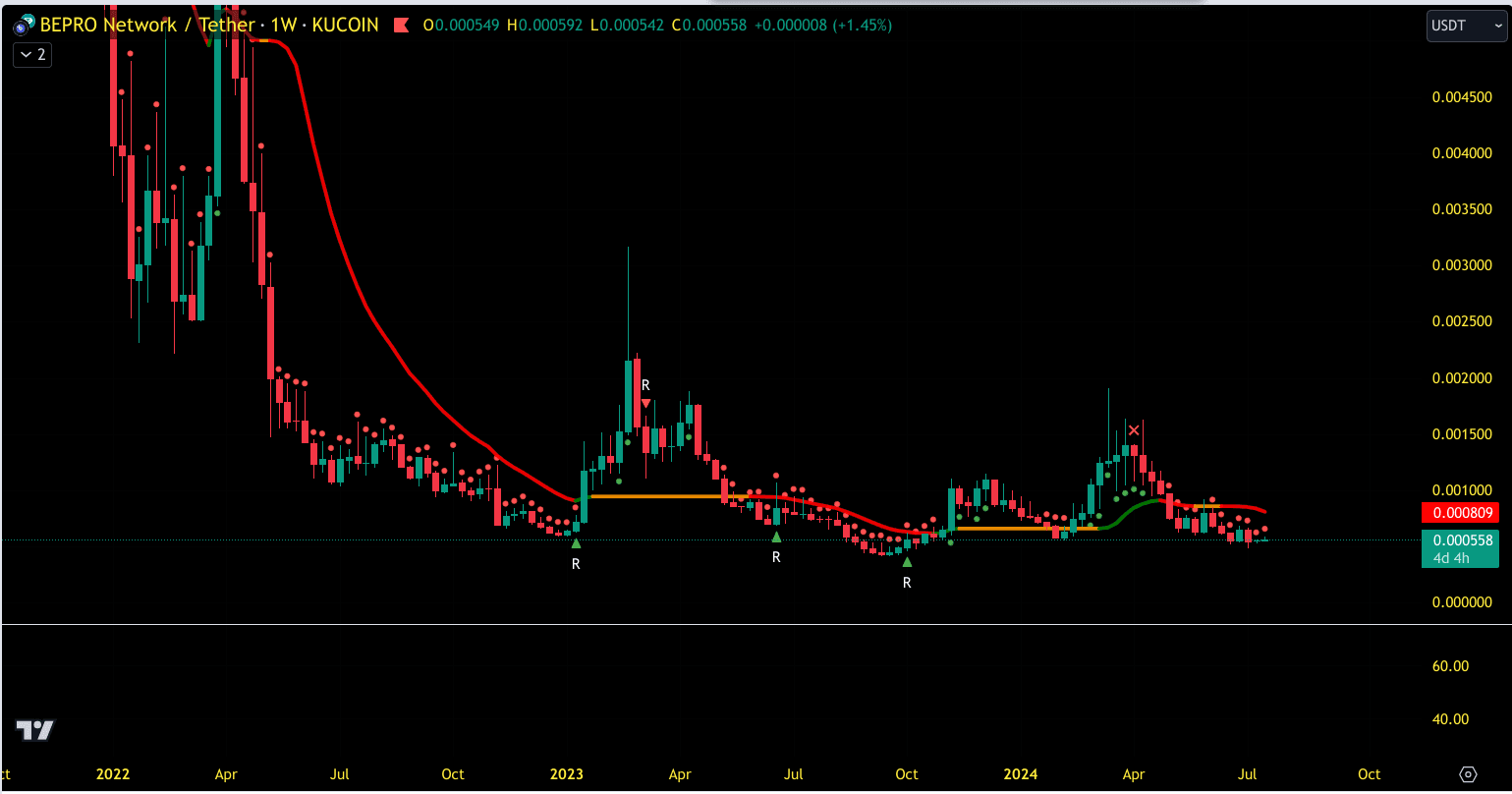
Task: Click the 0.000000 price axis label
Action: [x=1463, y=602]
